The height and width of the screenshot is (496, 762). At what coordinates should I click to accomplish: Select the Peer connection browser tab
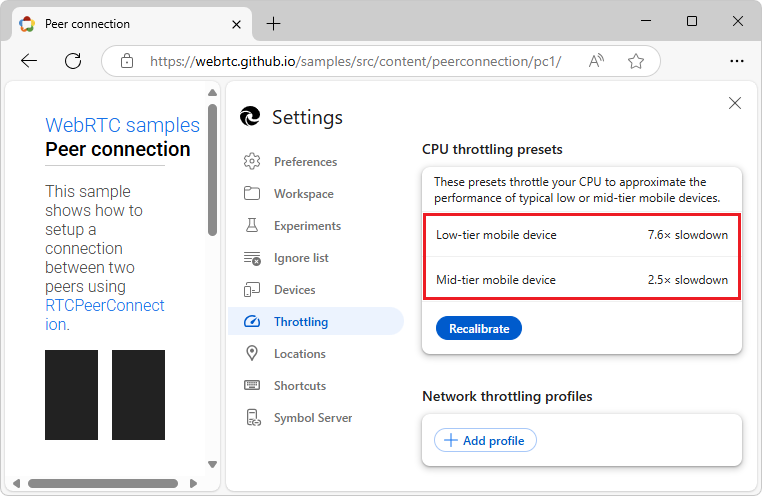131,24
